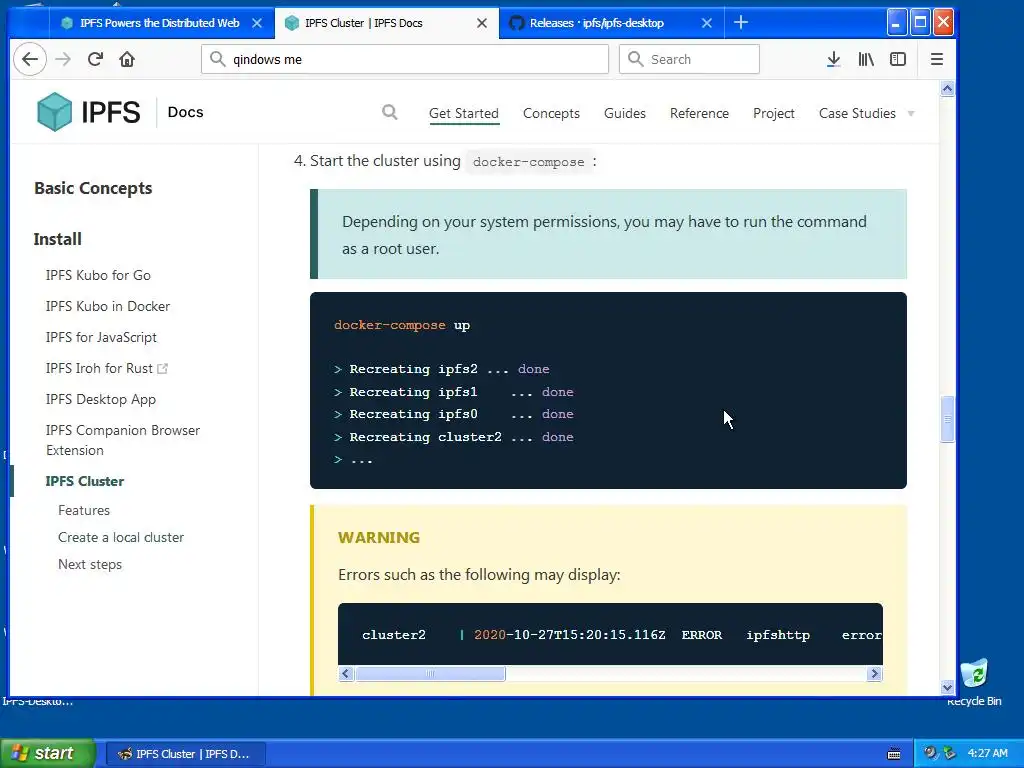The height and width of the screenshot is (768, 1024).
Task: Click the WARNING heading text
Action: point(379,537)
